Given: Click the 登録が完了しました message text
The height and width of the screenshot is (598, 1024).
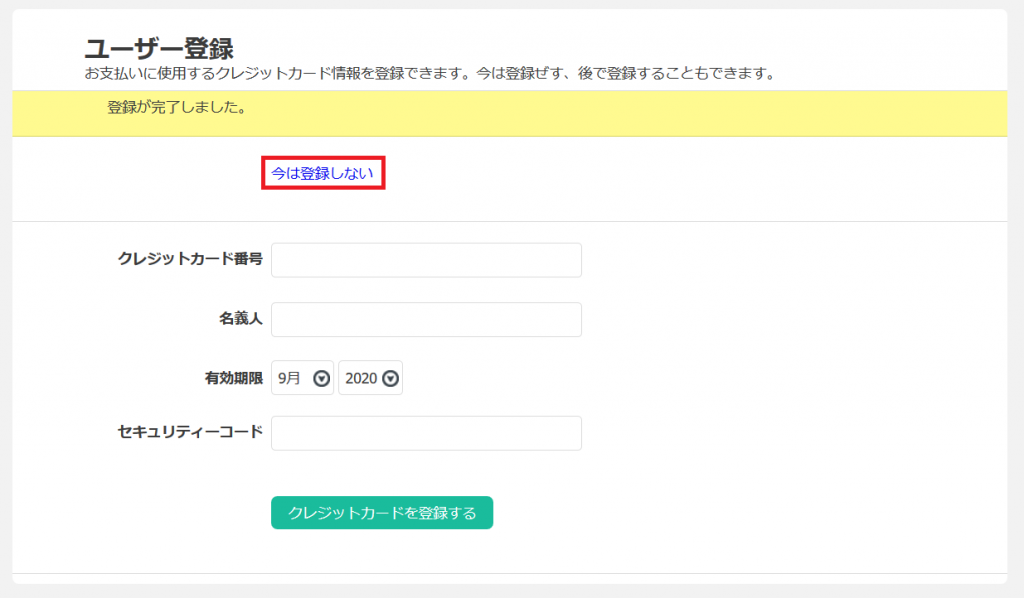Looking at the screenshot, I should [176, 107].
